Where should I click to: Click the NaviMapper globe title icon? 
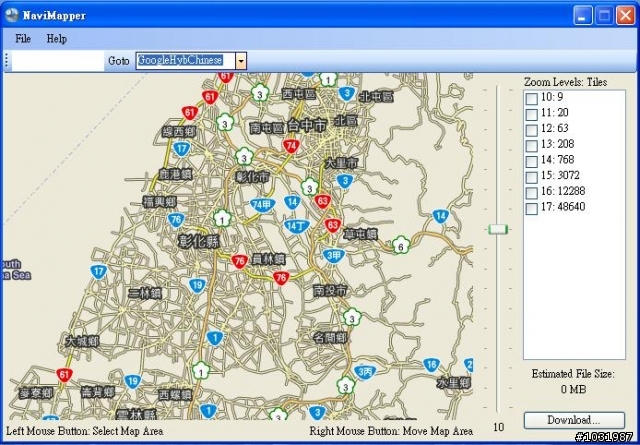(12, 15)
